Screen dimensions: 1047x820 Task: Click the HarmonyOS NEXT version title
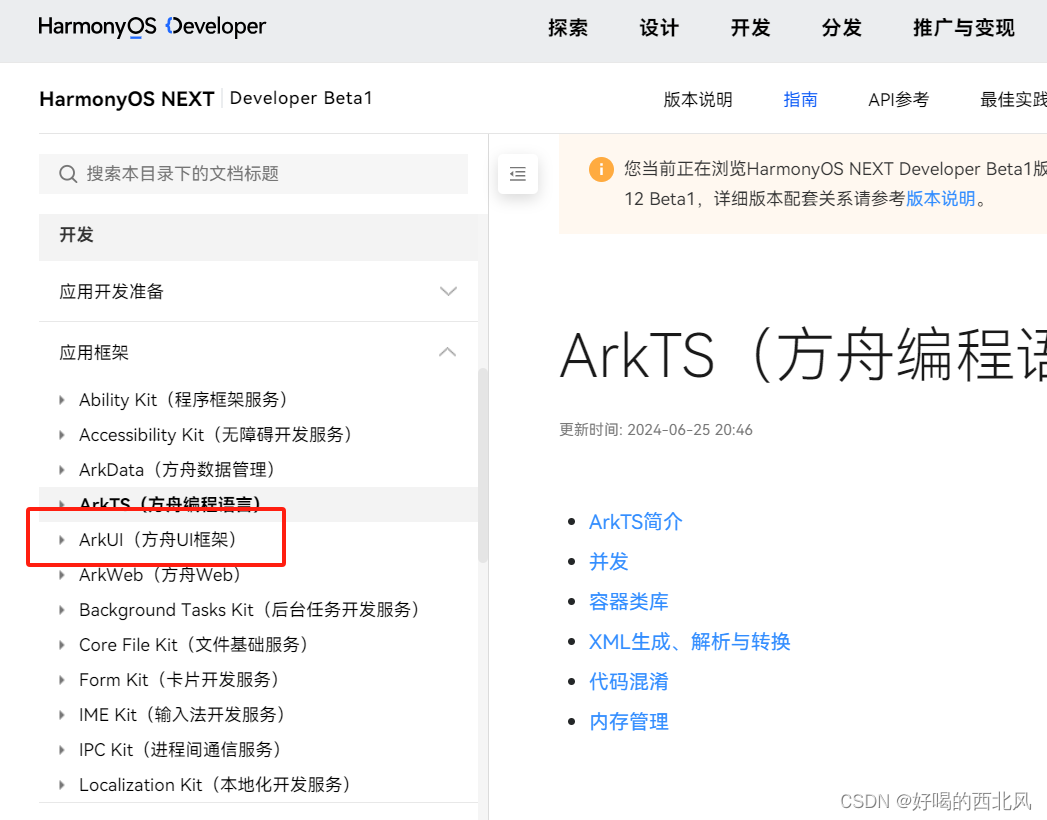point(127,99)
